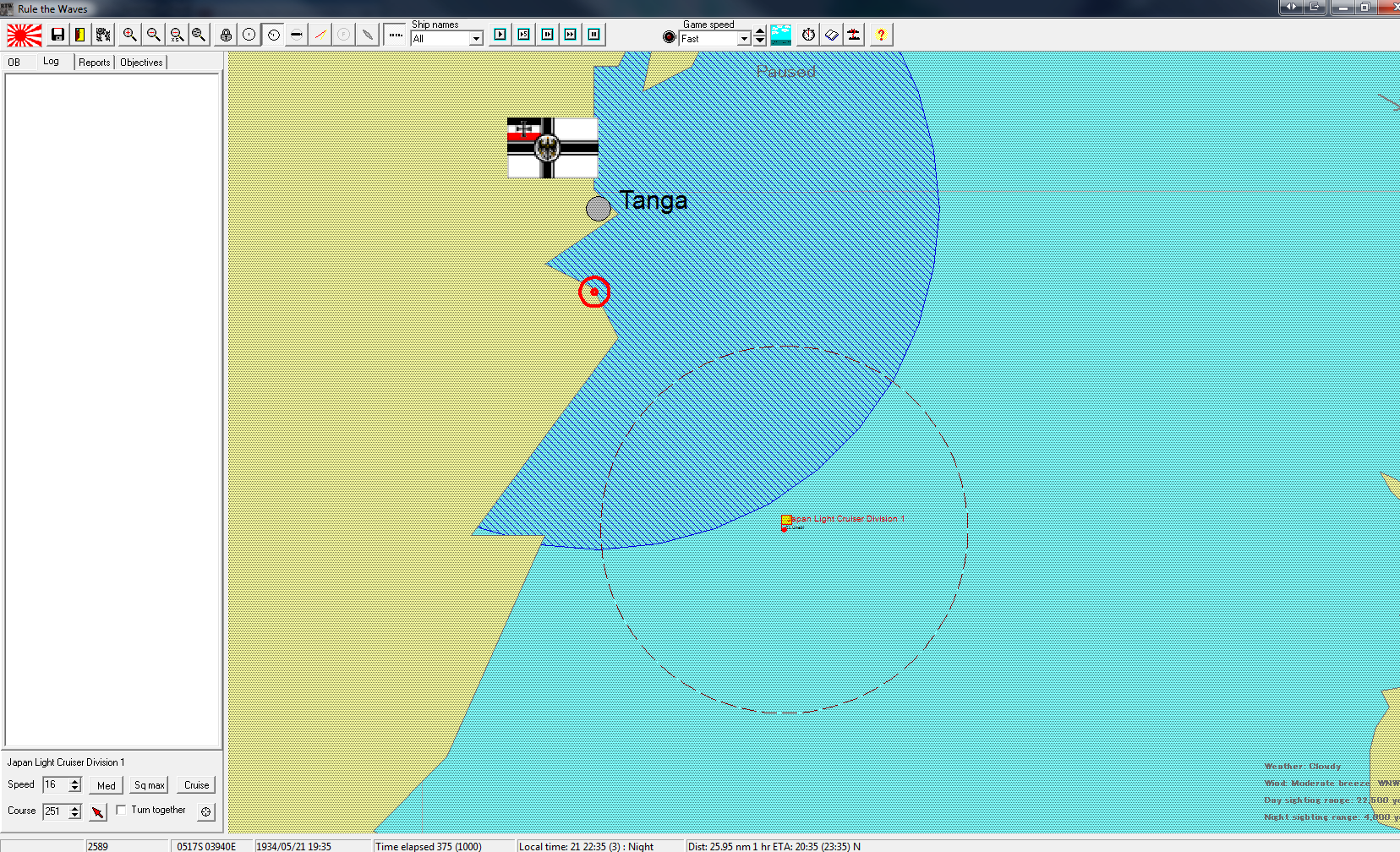The height and width of the screenshot is (852, 1400).
Task: Switch to the Objectives tab
Action: click(141, 62)
